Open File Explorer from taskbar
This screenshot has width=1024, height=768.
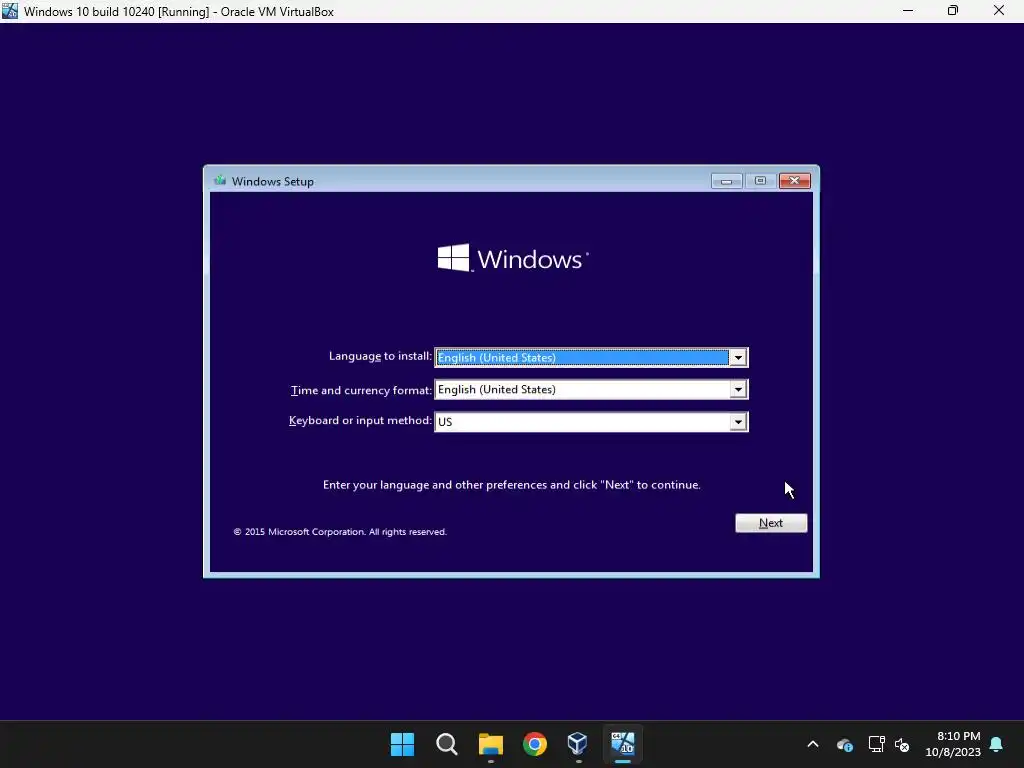(x=490, y=744)
